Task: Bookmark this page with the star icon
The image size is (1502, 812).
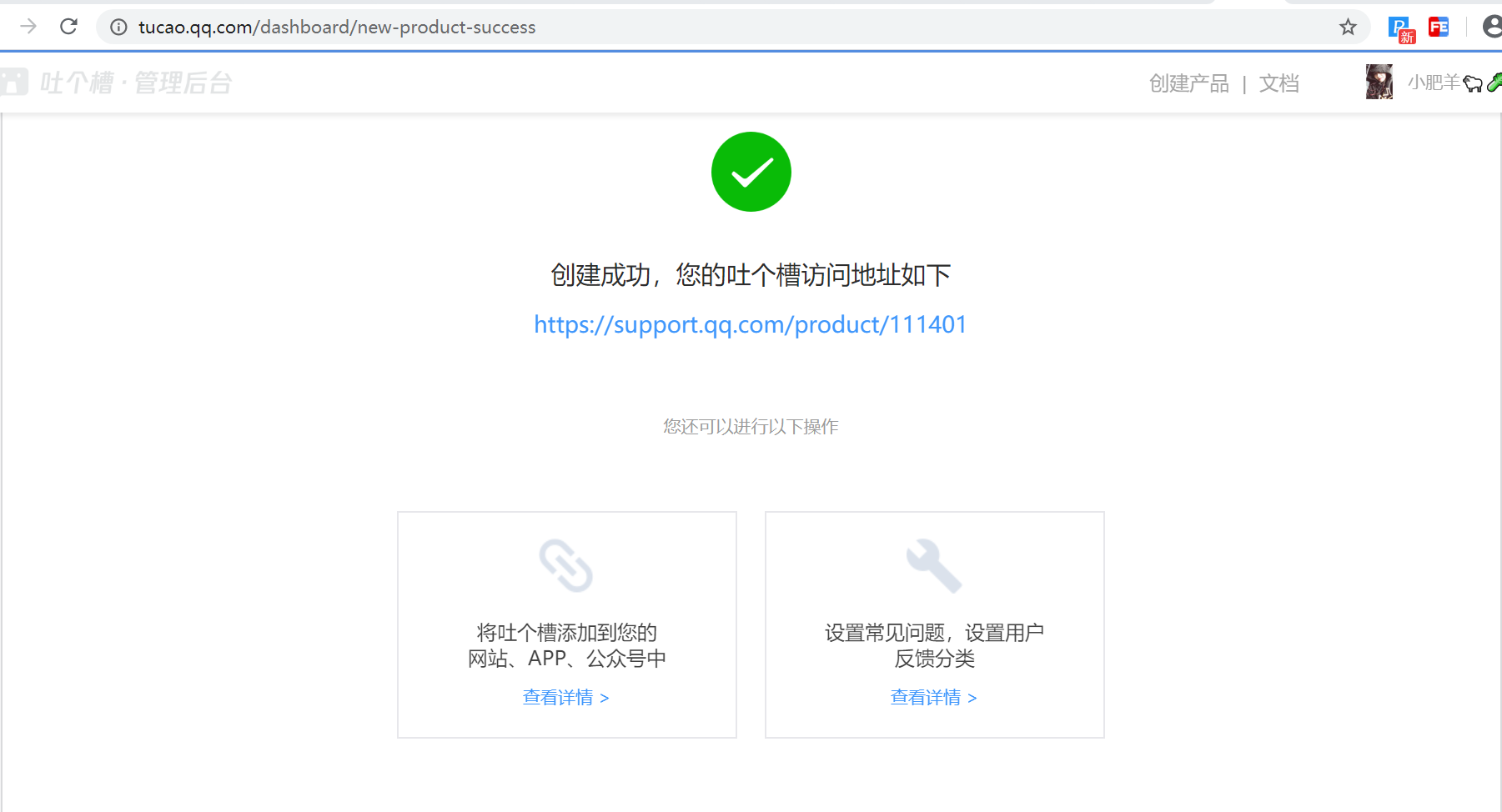Action: pyautogui.click(x=1348, y=28)
